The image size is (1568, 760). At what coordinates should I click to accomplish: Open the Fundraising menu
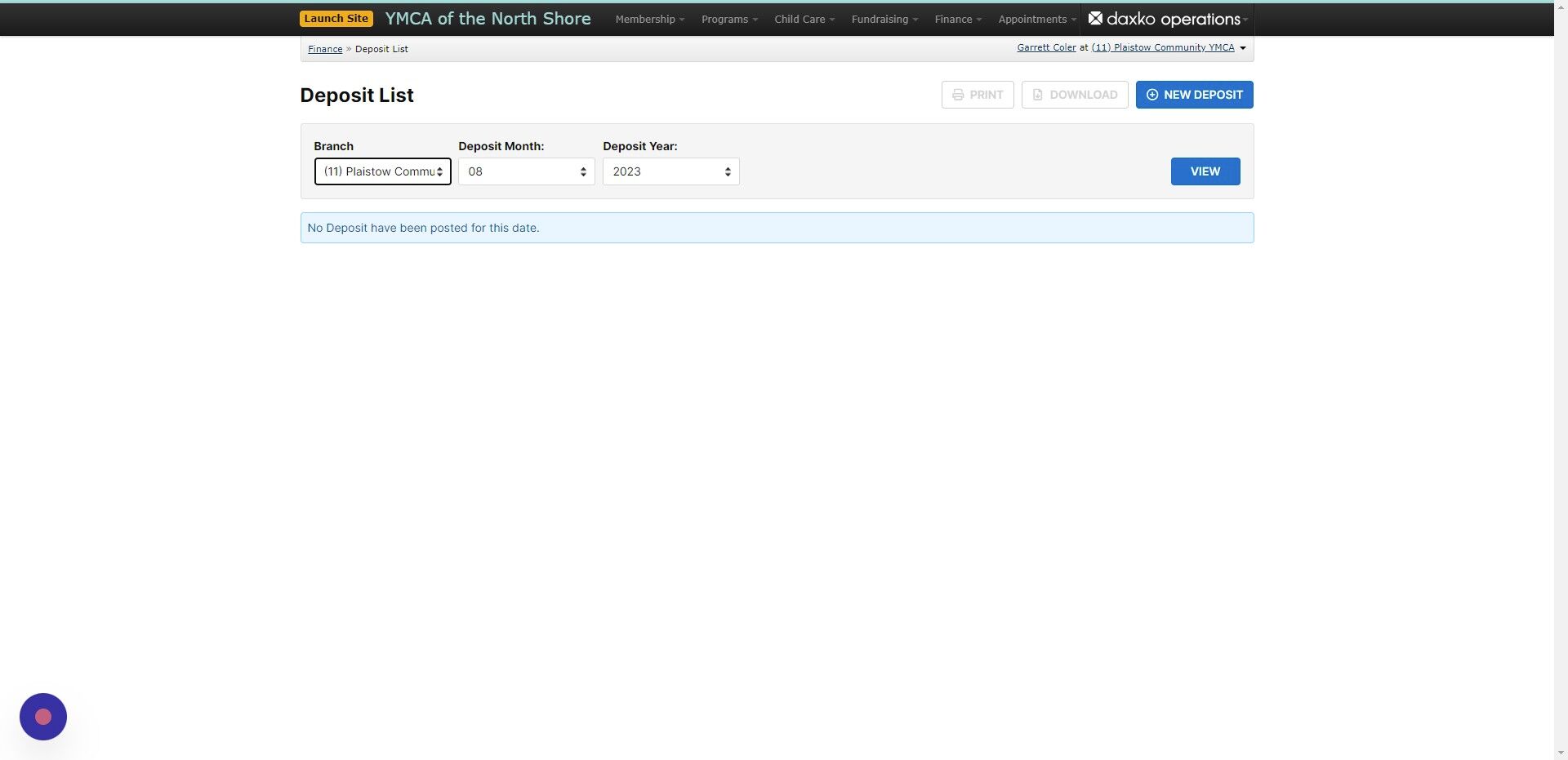coord(884,20)
